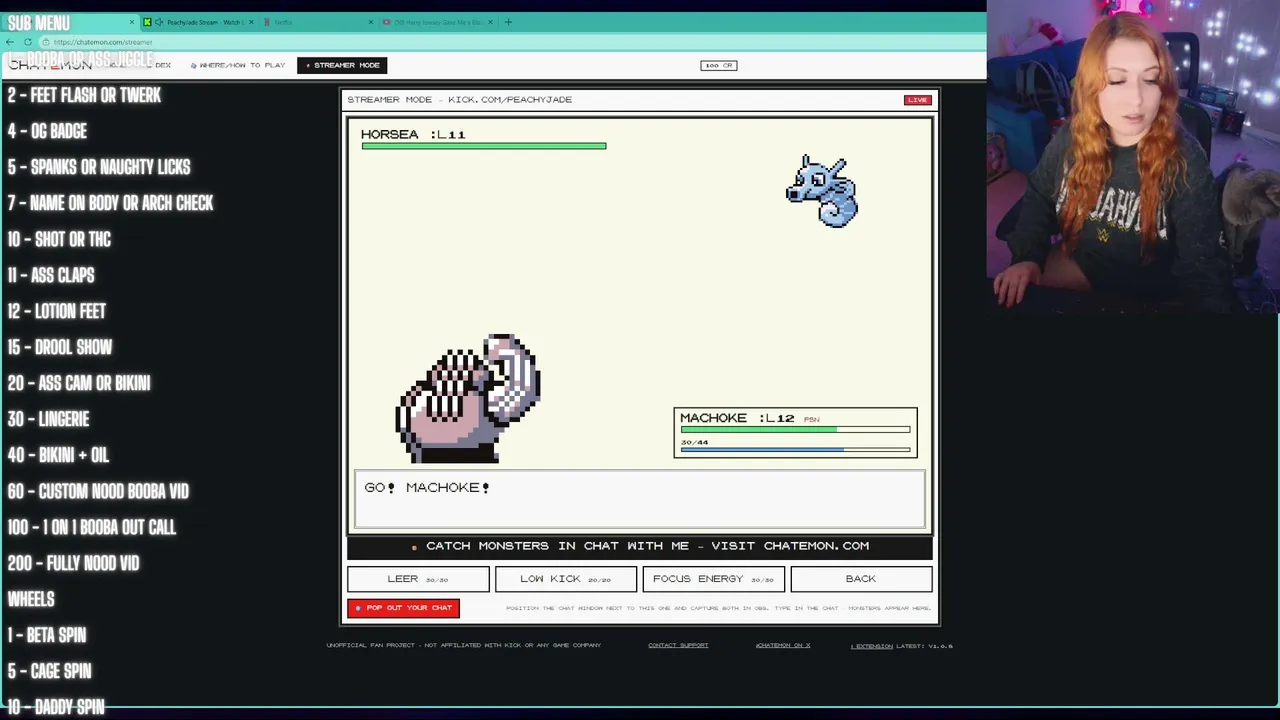Click 'Drool Show' in sub menu
Image resolution: width=1280 pixels, height=720 pixels.
[x=59, y=347]
